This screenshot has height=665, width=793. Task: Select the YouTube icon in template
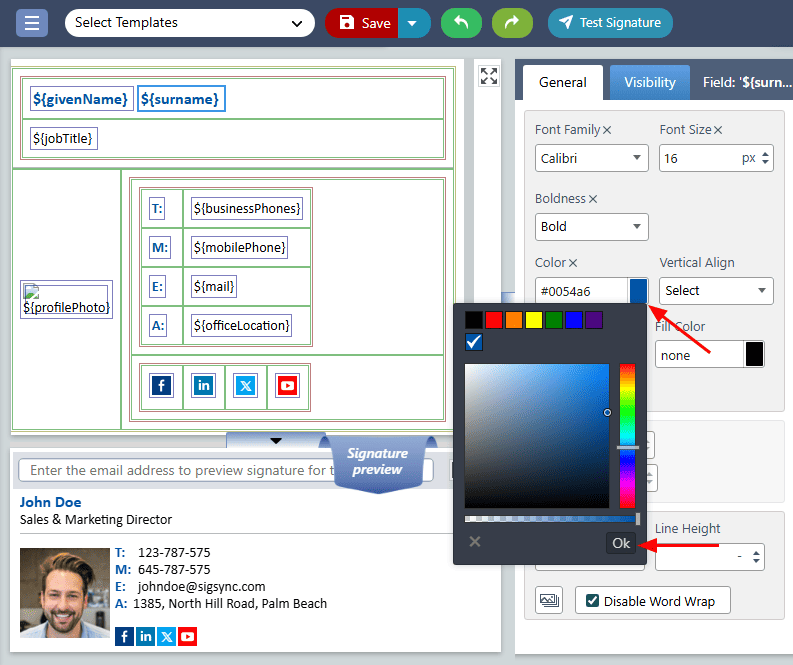tap(288, 386)
